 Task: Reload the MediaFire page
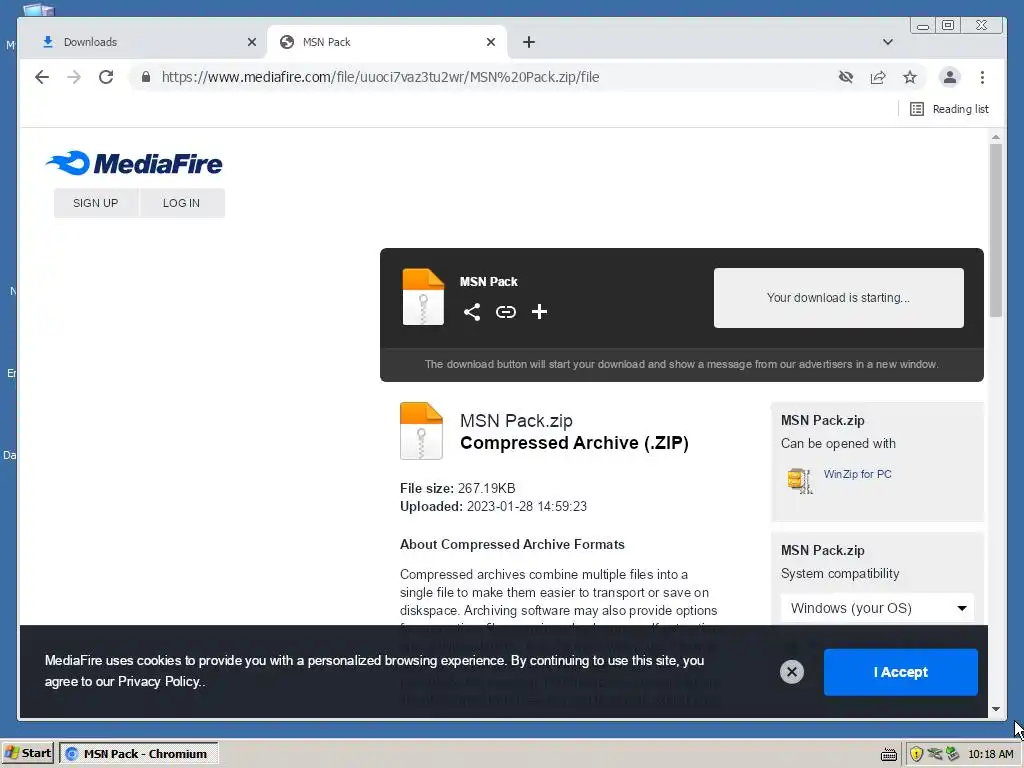point(106,77)
